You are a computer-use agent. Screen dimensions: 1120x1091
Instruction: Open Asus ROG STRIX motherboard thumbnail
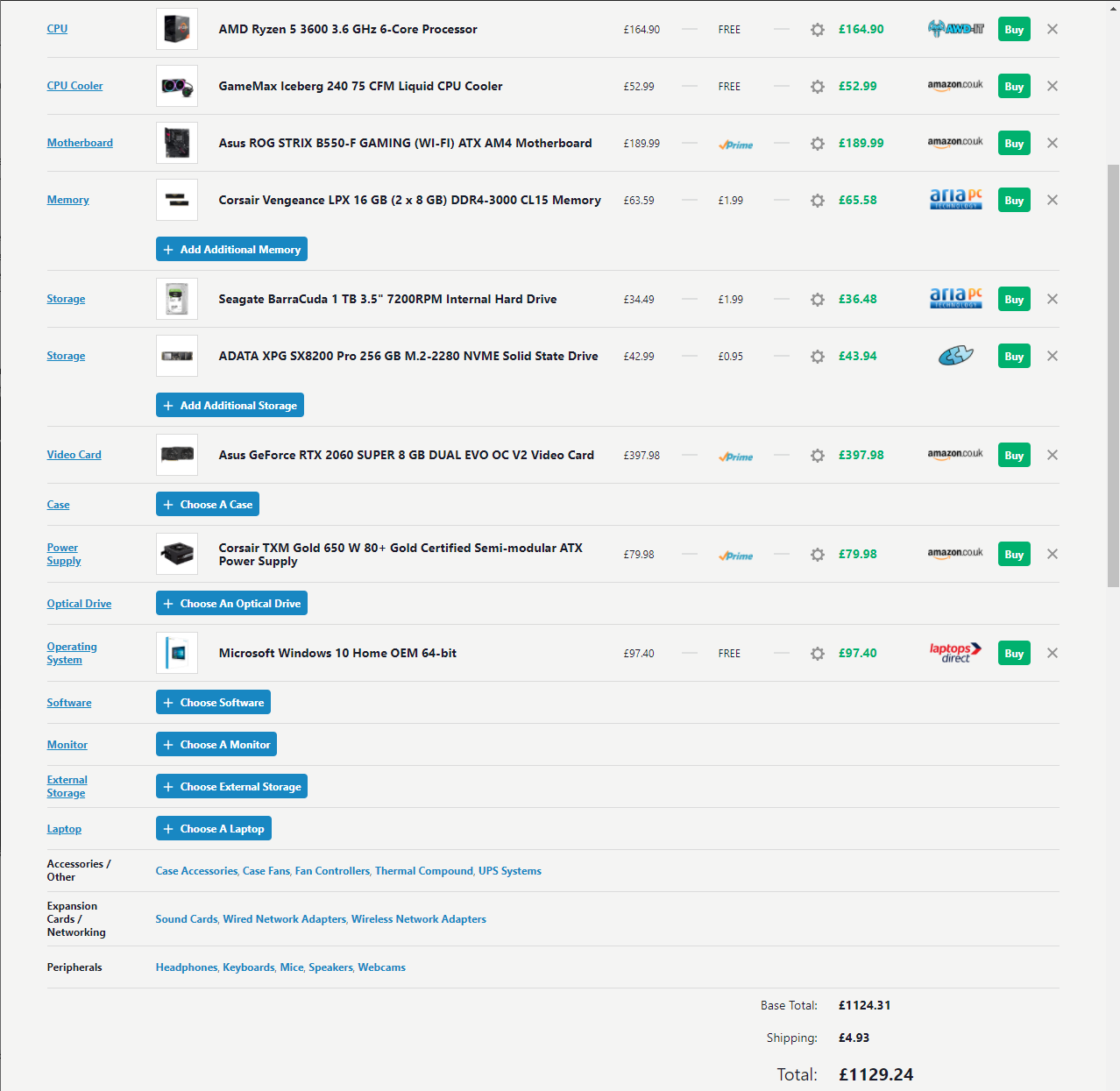pos(177,143)
